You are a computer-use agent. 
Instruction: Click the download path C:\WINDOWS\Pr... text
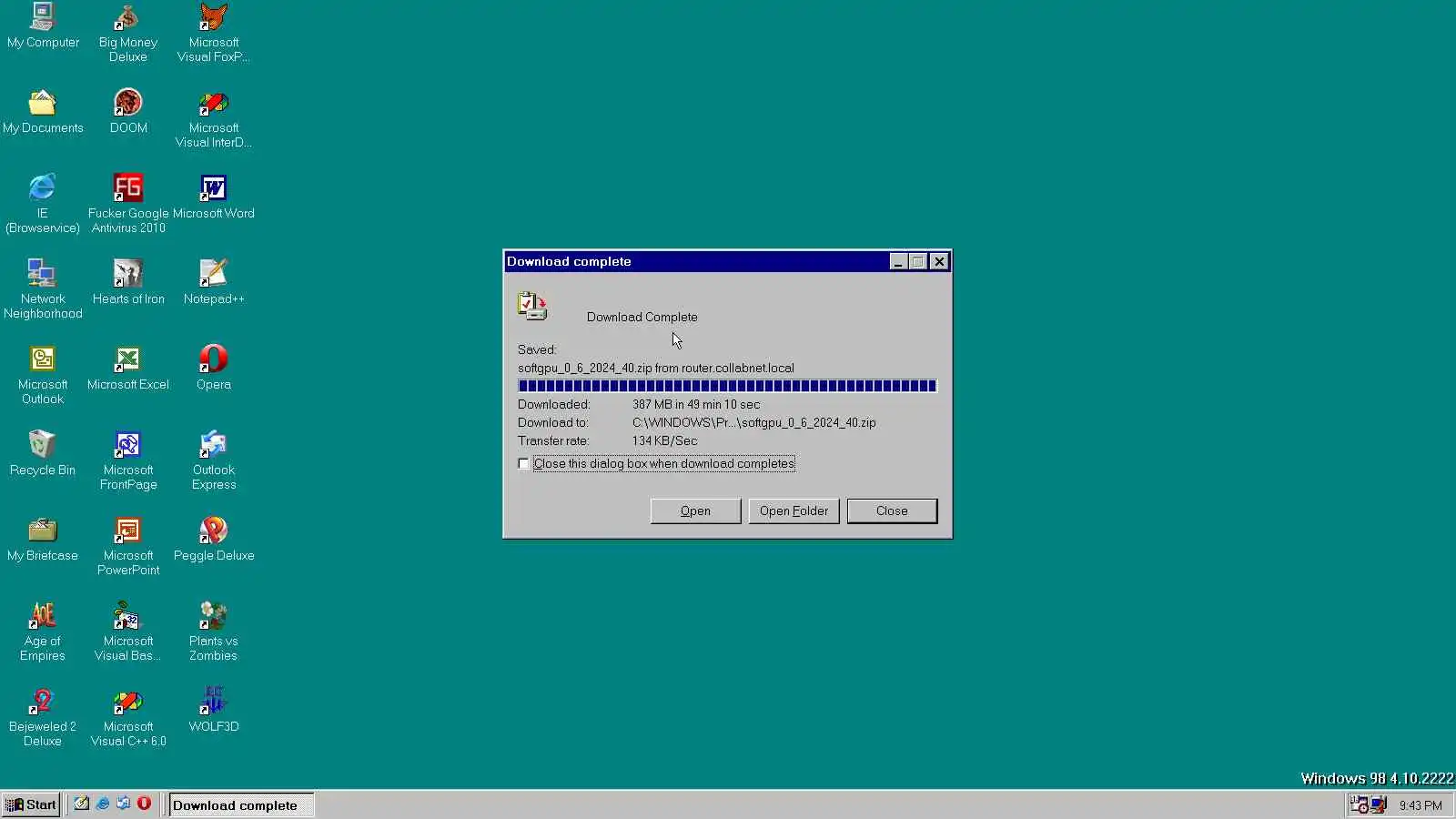tap(753, 422)
